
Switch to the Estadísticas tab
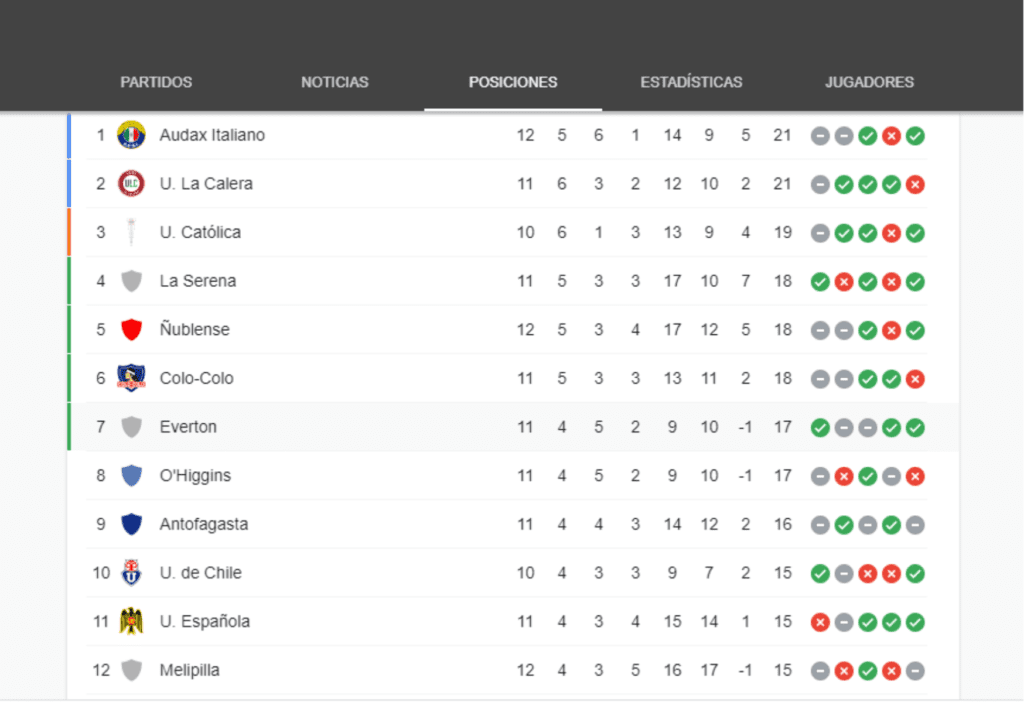pyautogui.click(x=691, y=82)
